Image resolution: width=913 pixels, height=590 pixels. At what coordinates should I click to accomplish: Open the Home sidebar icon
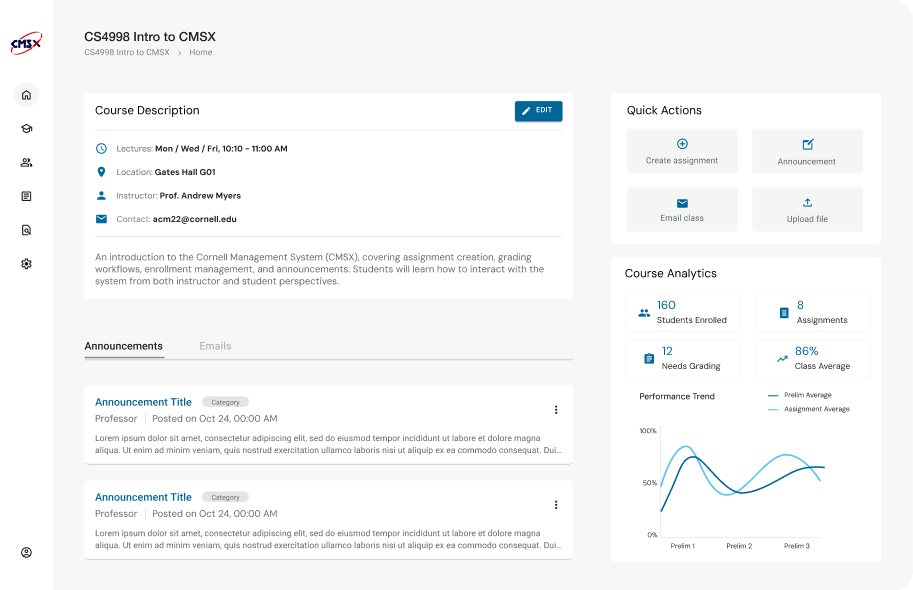tap(26, 95)
